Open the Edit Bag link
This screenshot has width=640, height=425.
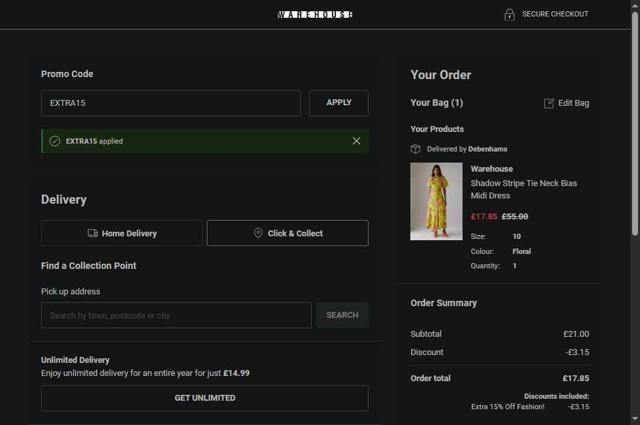pos(567,103)
